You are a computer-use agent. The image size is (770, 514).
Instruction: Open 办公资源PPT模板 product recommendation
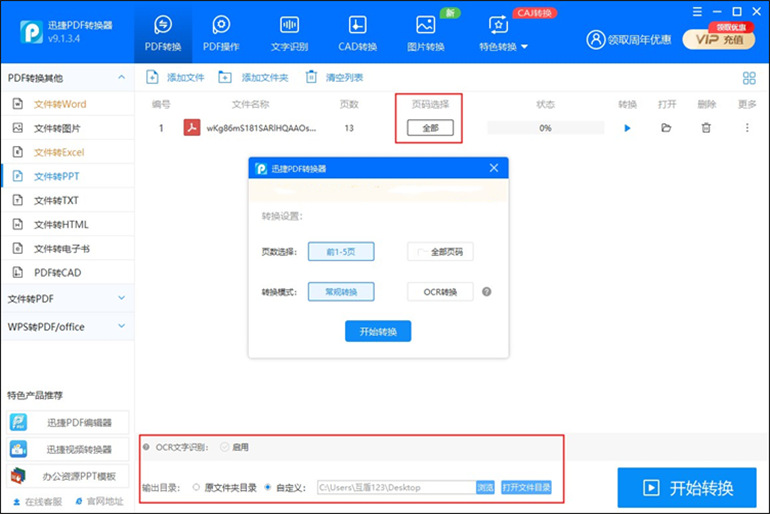[68, 476]
